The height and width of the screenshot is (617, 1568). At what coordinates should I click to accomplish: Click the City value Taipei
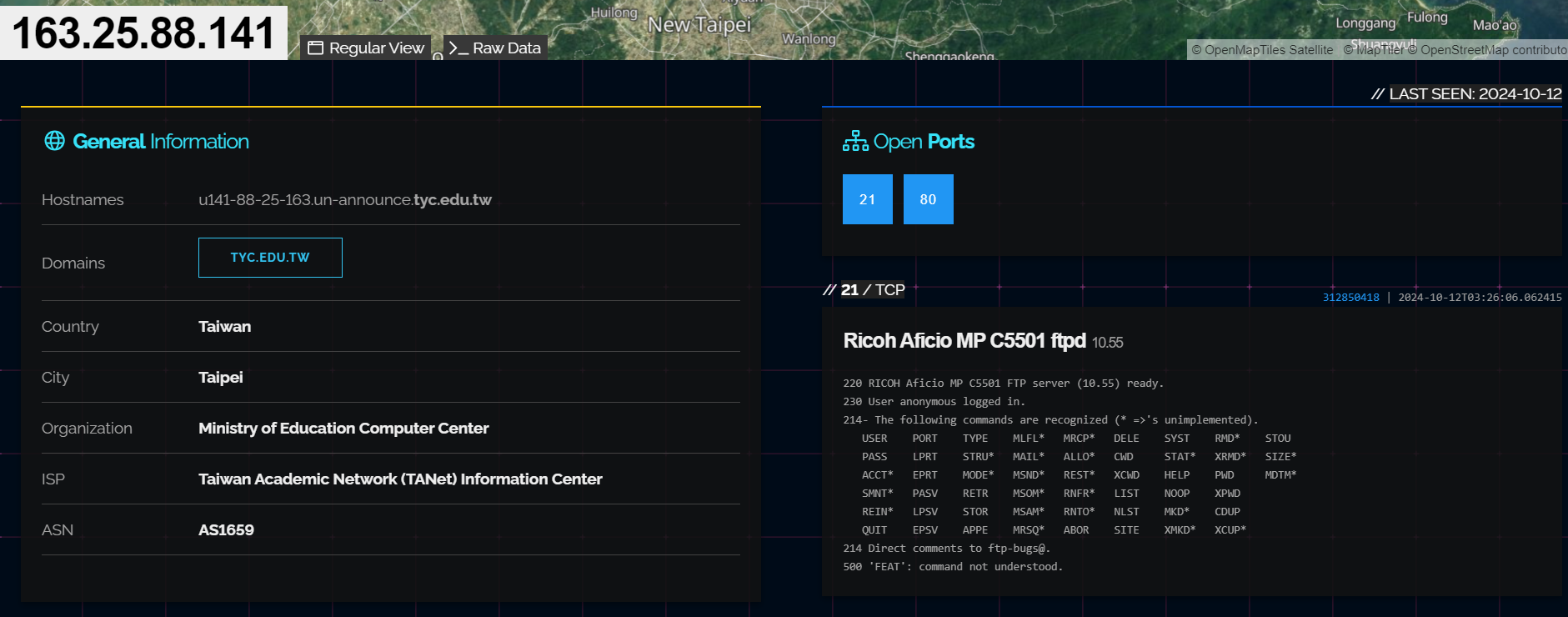tap(221, 378)
